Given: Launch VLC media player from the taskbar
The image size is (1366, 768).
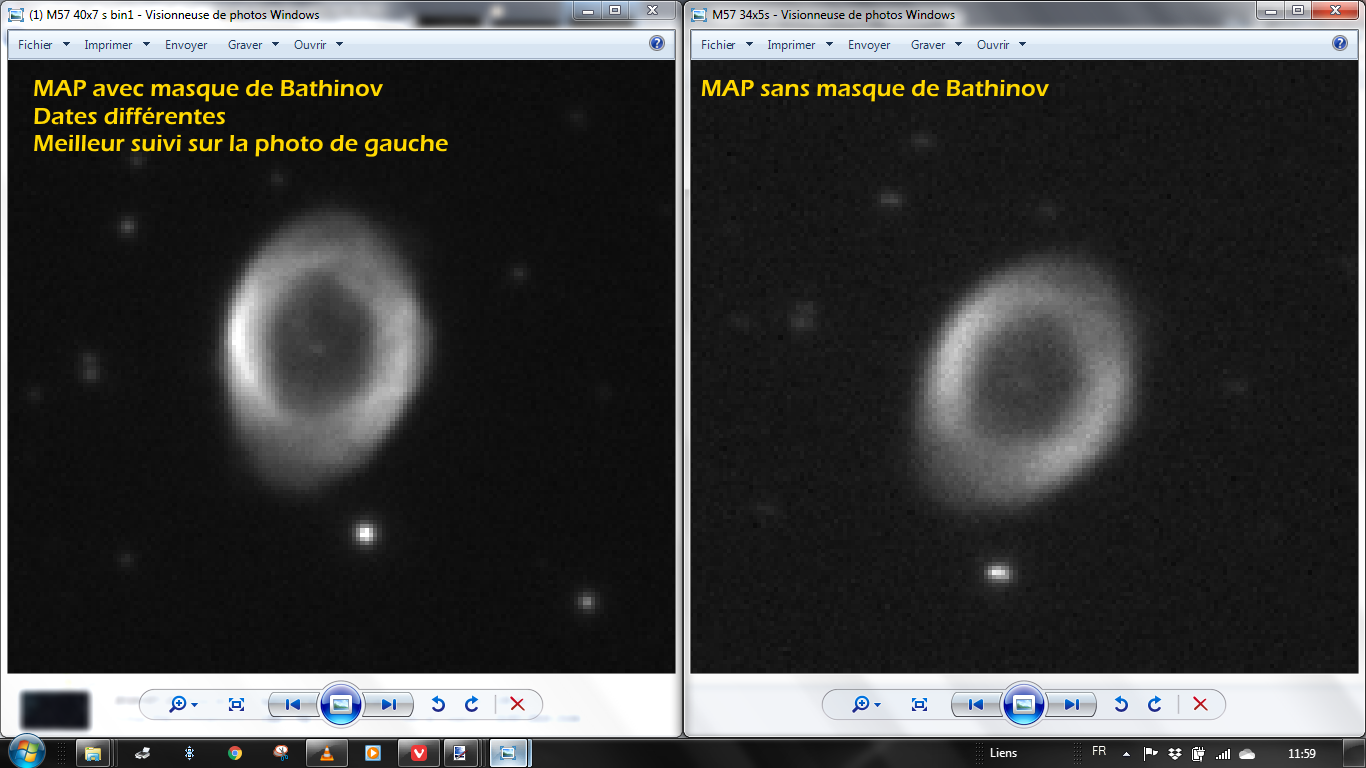Looking at the screenshot, I should 325,752.
